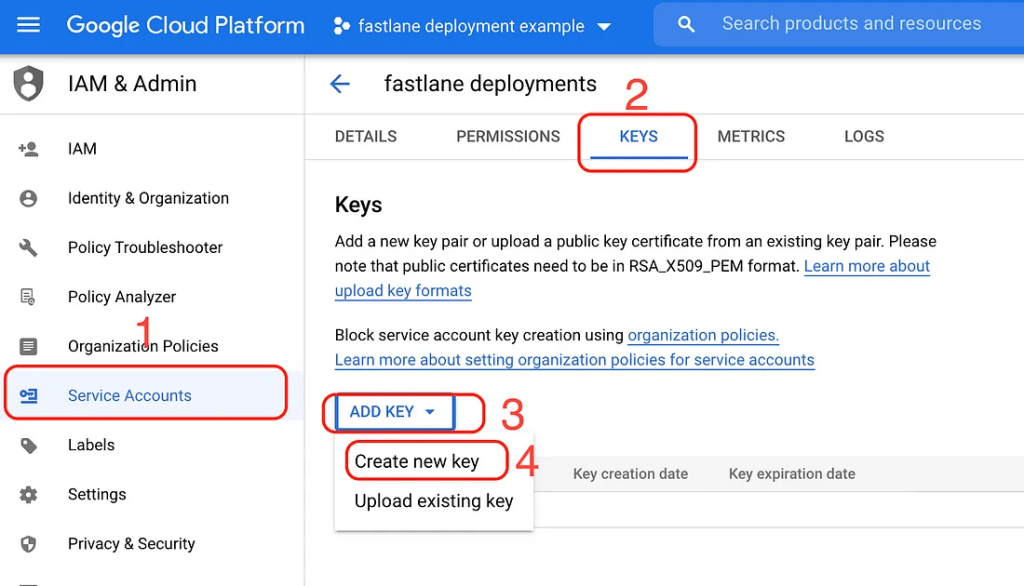Image resolution: width=1024 pixels, height=586 pixels.
Task: Expand the fastlane deployment example project selector
Action: [473, 26]
